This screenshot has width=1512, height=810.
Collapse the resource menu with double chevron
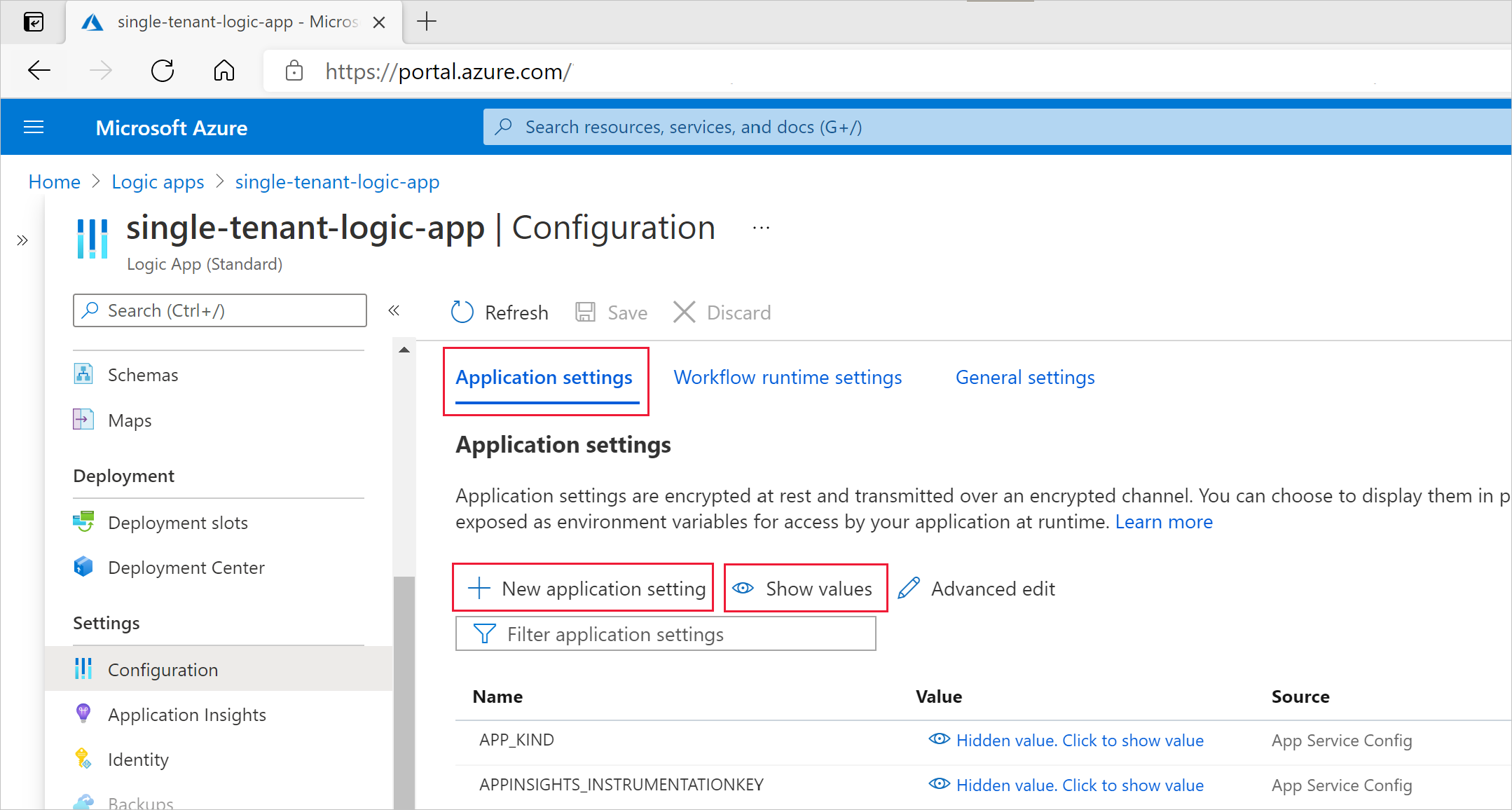394,310
